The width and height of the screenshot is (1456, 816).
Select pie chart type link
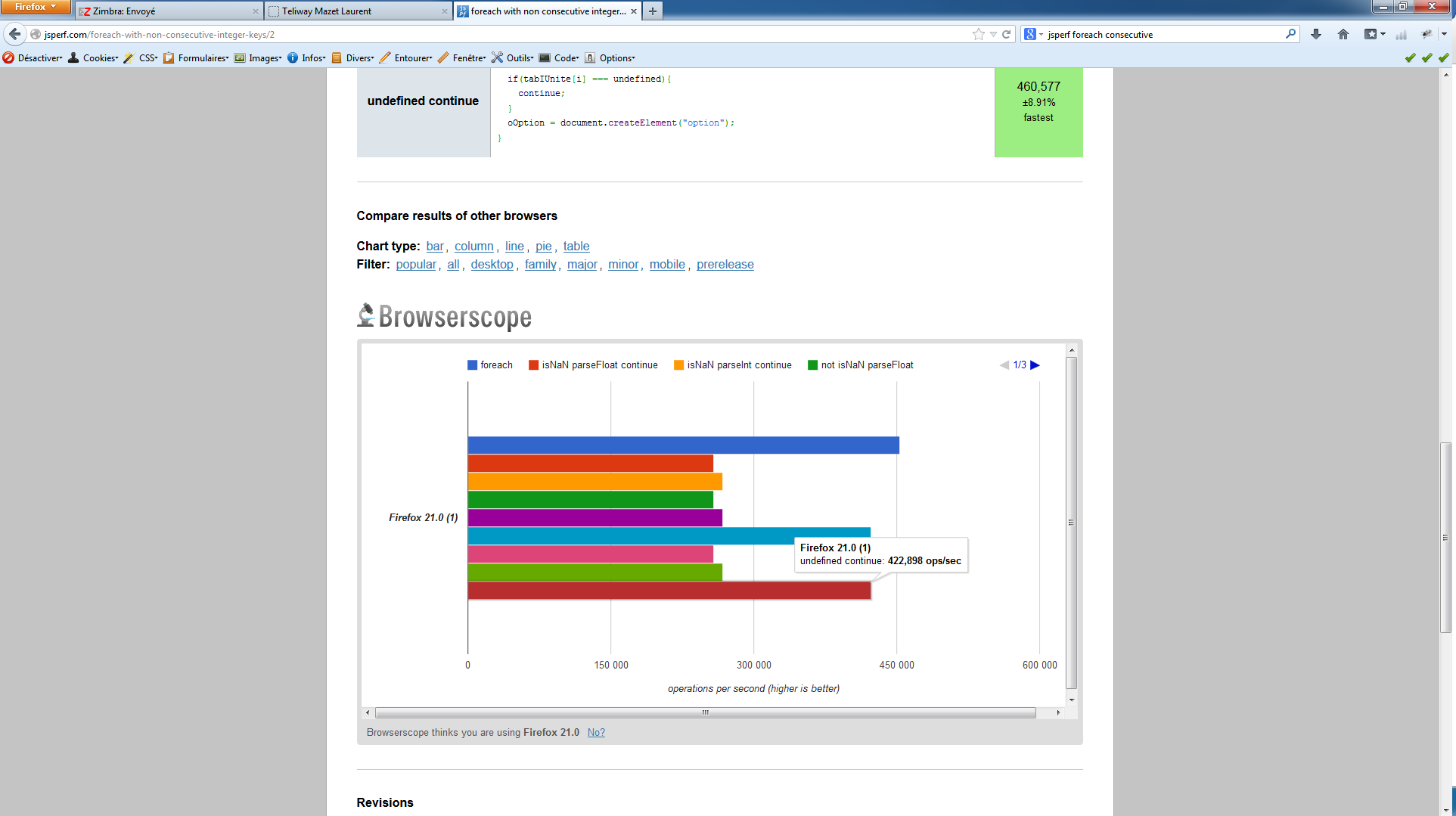click(544, 247)
